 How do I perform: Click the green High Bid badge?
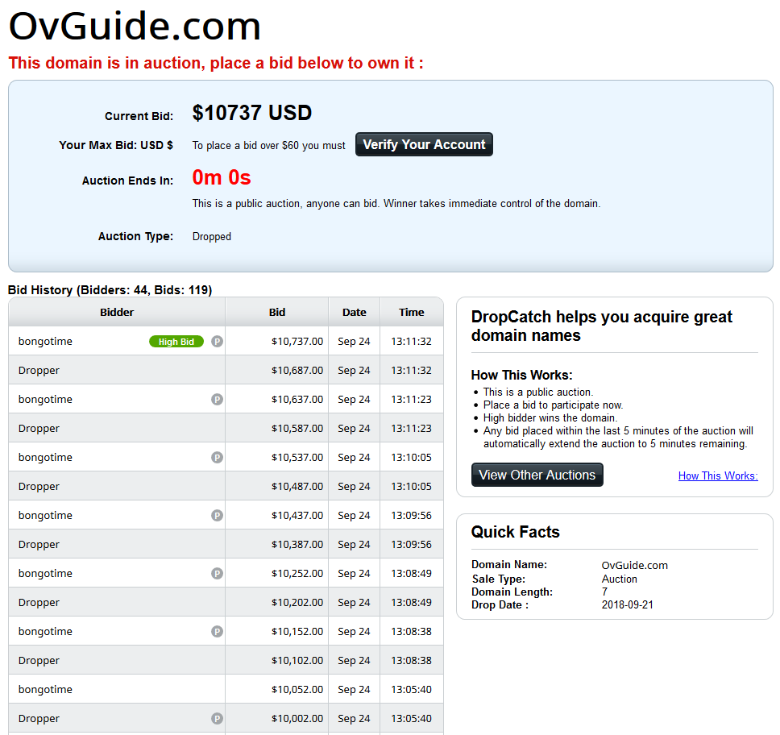(176, 342)
